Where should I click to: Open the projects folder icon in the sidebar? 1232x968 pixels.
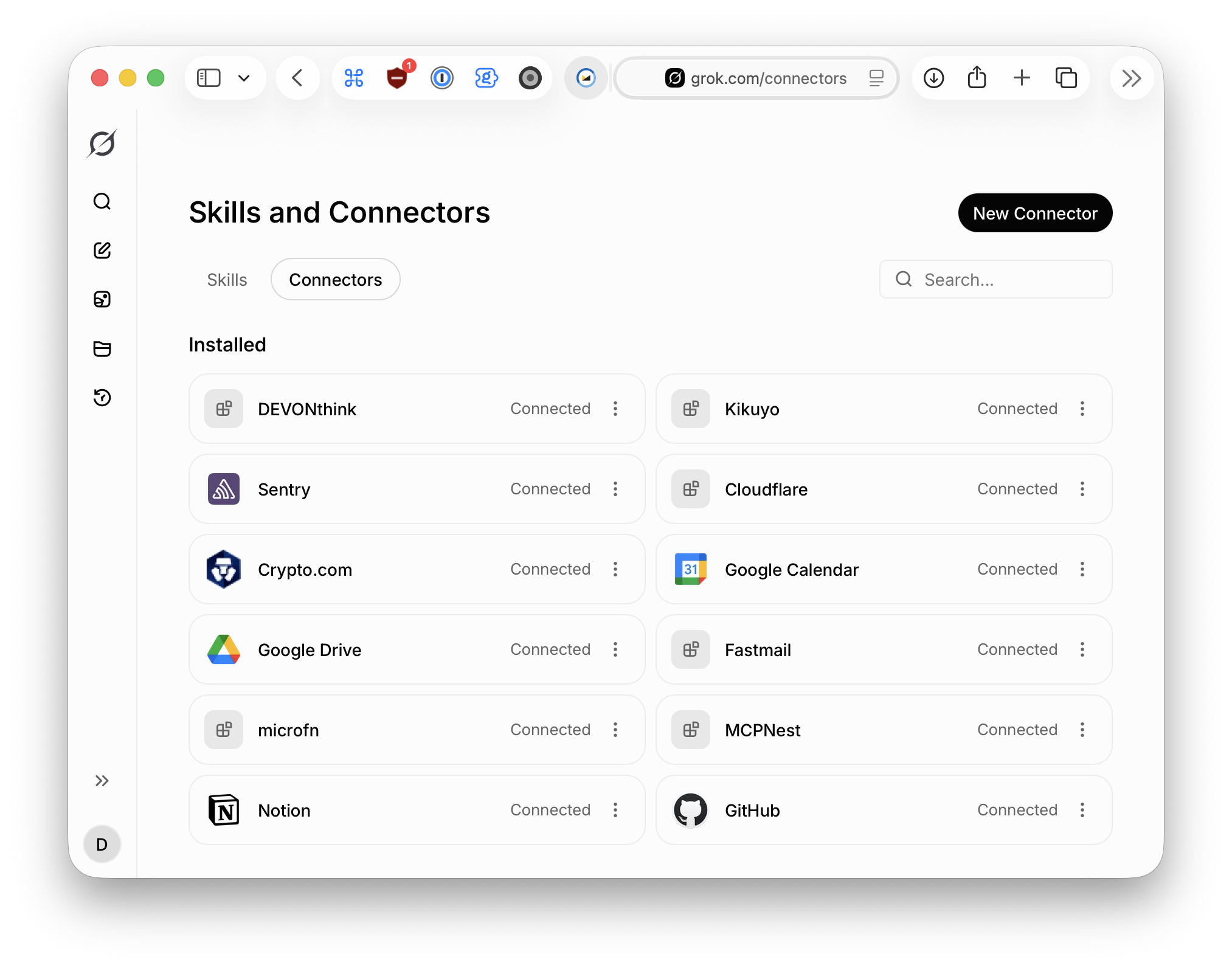[102, 348]
